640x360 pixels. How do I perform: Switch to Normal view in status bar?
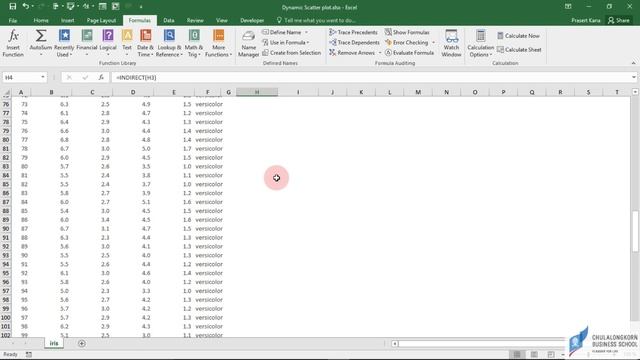[517, 354]
